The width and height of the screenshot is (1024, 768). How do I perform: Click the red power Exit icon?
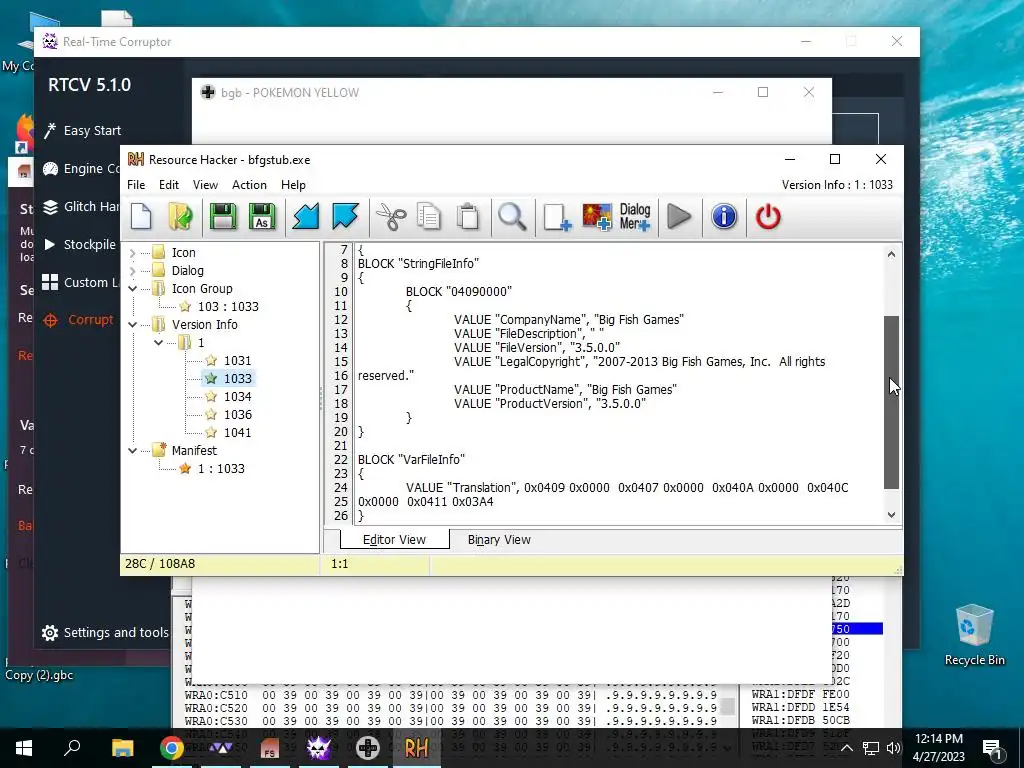768,217
